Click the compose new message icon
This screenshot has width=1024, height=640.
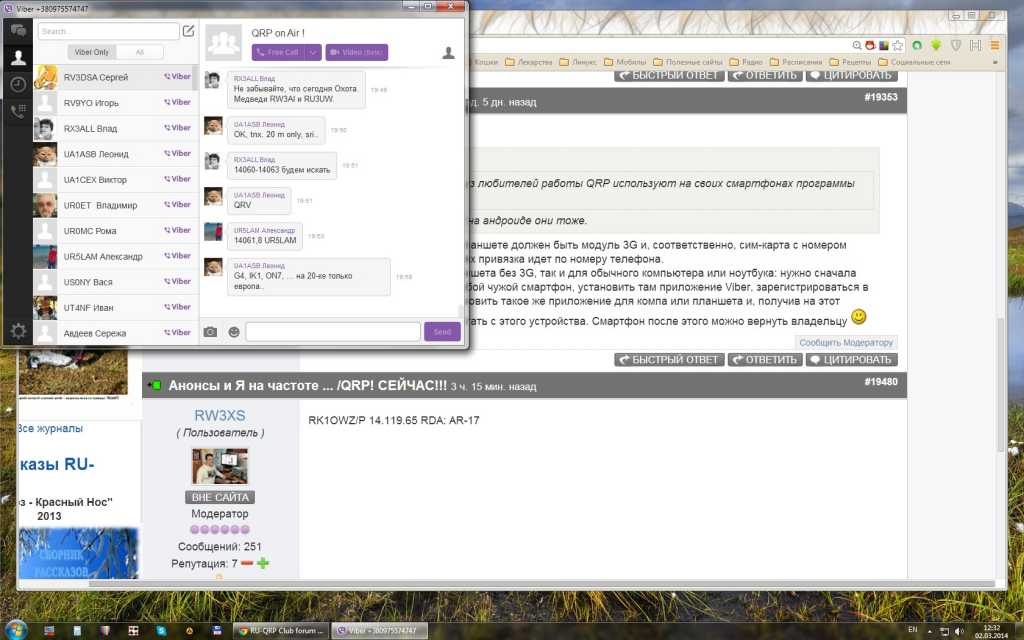click(x=188, y=31)
